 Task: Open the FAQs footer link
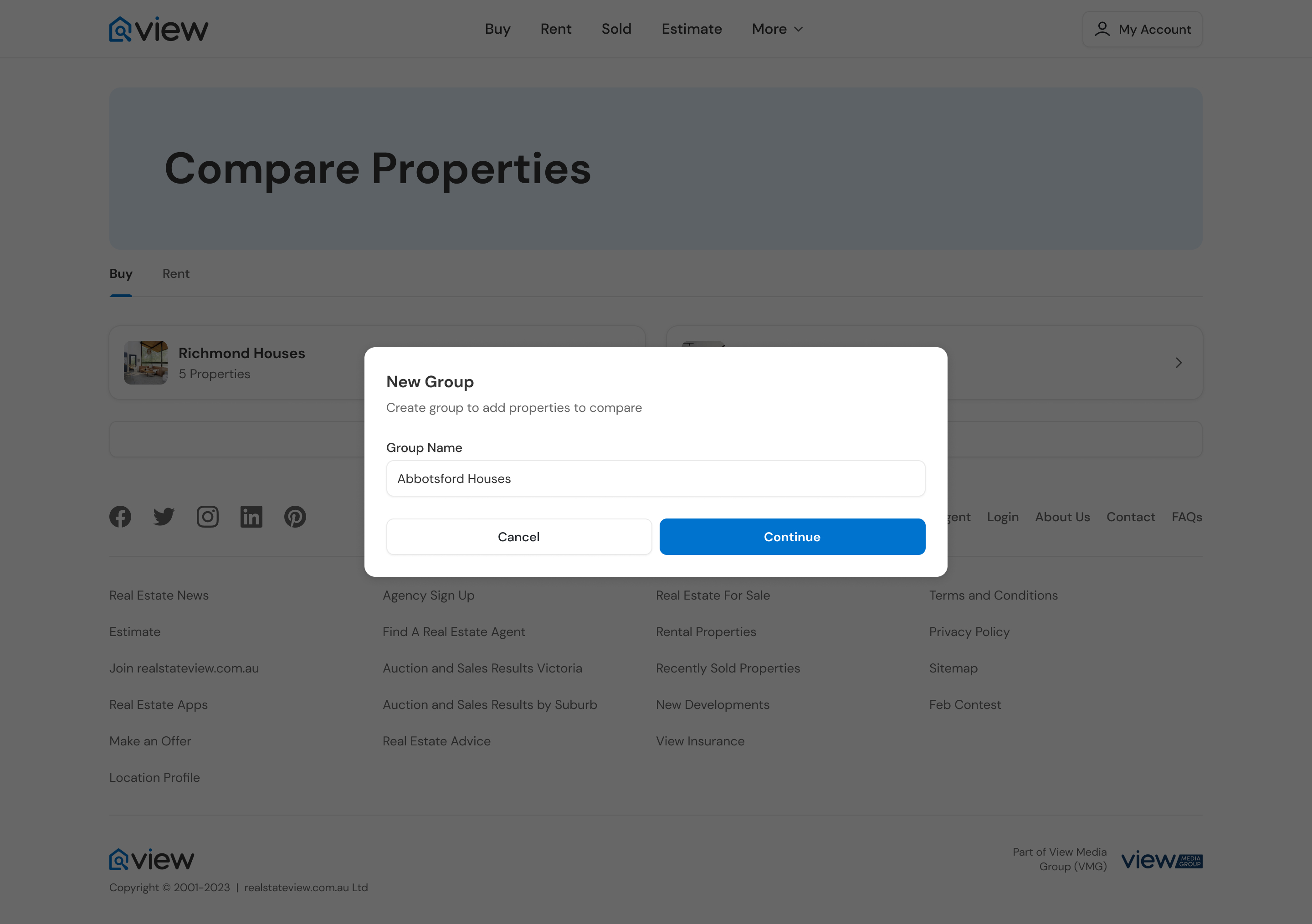(1186, 517)
